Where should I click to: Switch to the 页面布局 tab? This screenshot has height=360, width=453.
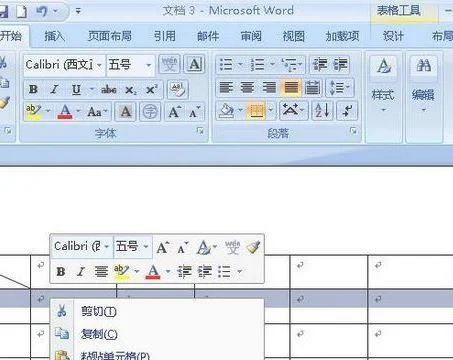click(110, 36)
